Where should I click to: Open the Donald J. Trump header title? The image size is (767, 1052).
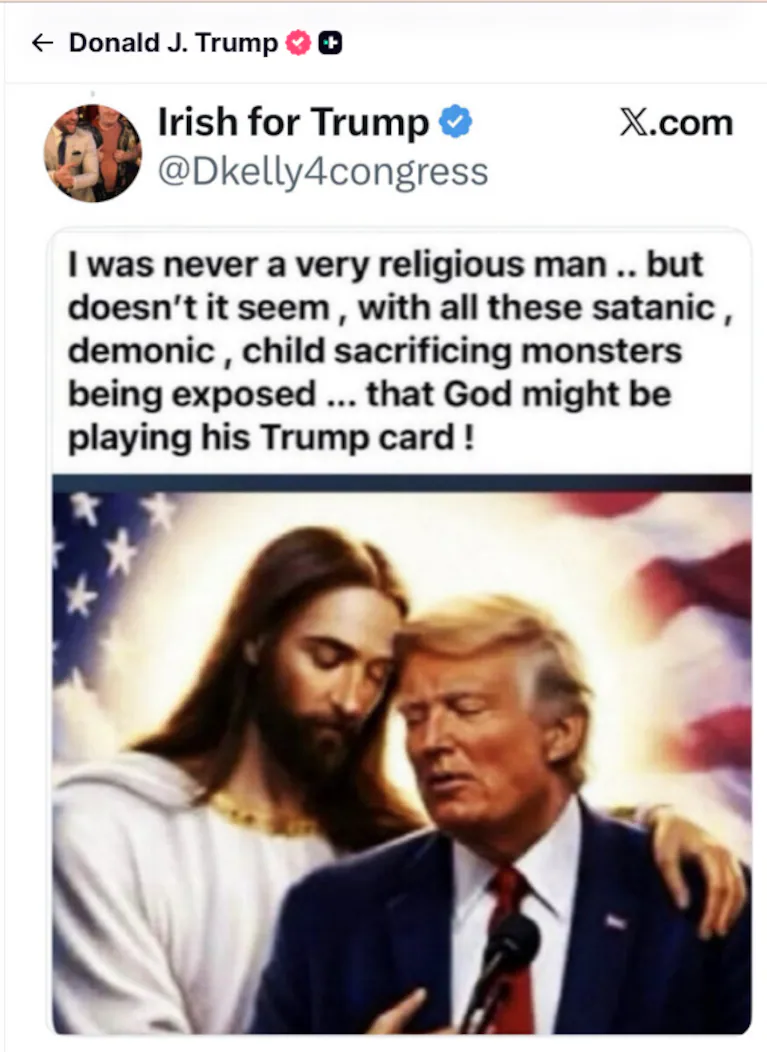coord(173,43)
